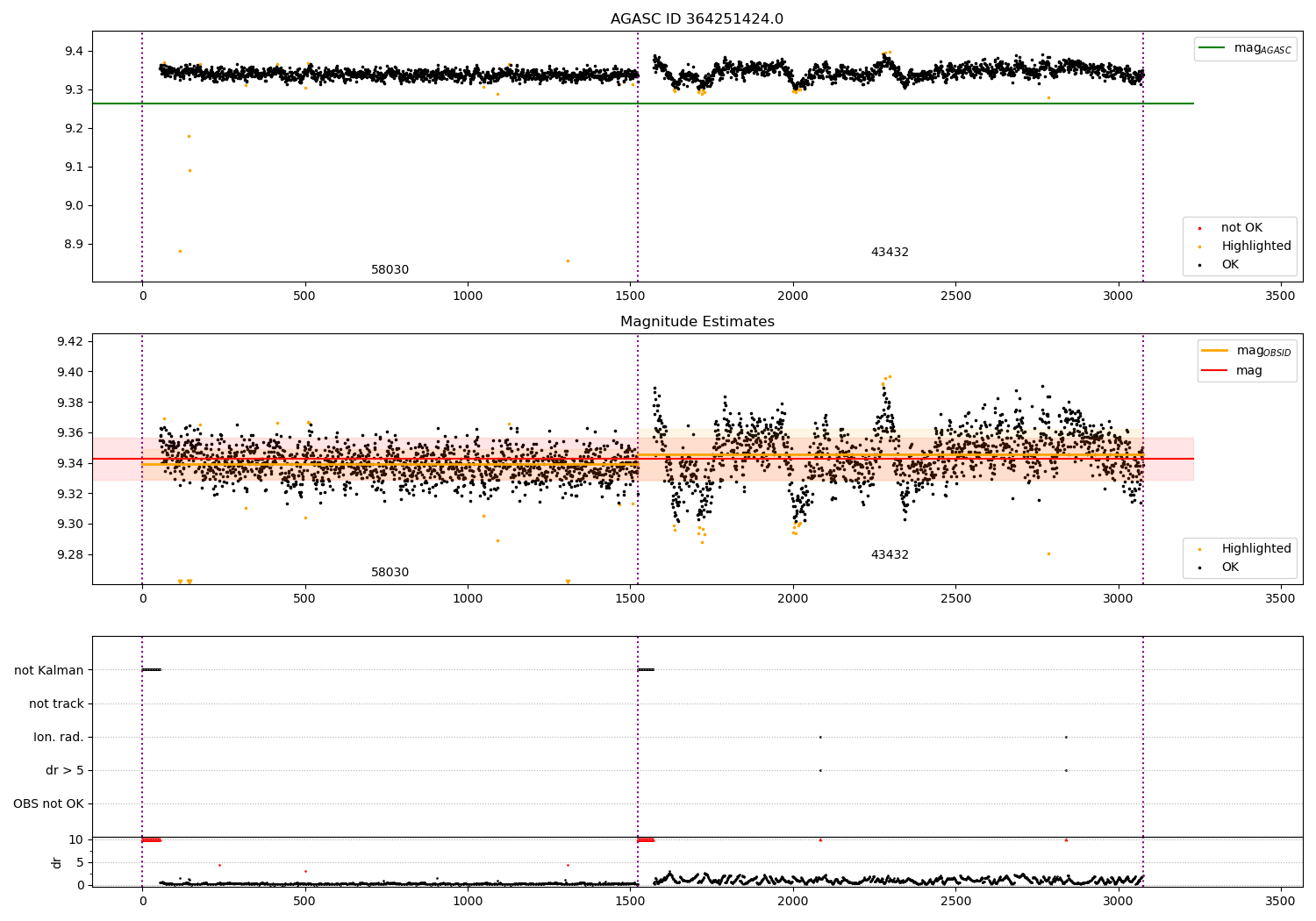
Task: Click the rotated 'dr' y-axis label
Action: [57, 862]
